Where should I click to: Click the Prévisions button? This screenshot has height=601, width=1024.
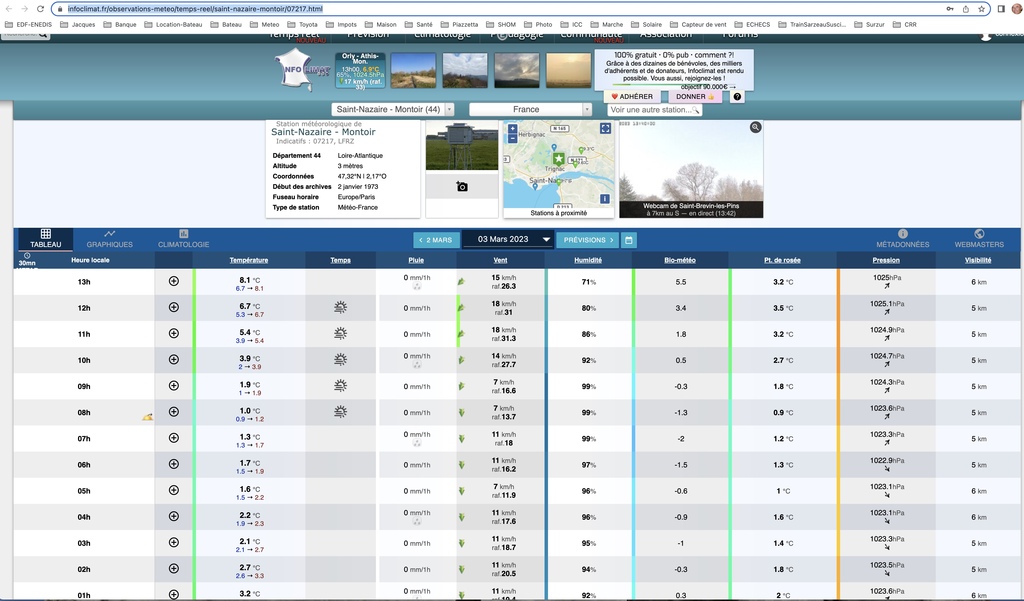pyautogui.click(x=588, y=240)
